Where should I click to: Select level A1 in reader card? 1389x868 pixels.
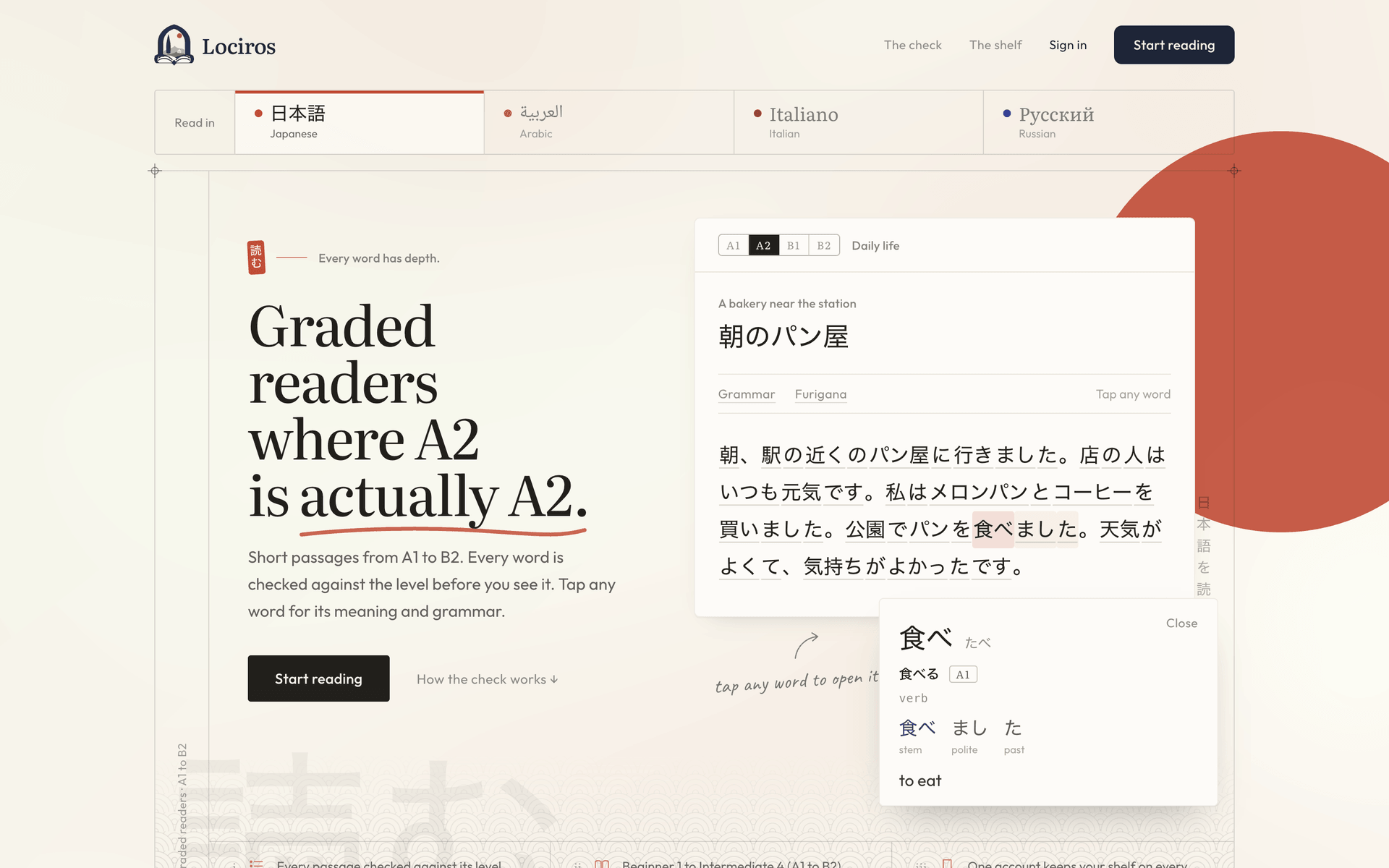[734, 245]
